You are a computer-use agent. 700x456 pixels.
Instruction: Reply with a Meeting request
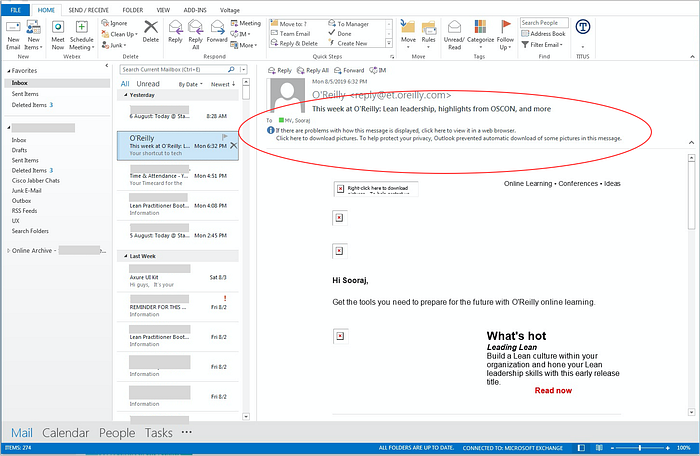point(246,23)
